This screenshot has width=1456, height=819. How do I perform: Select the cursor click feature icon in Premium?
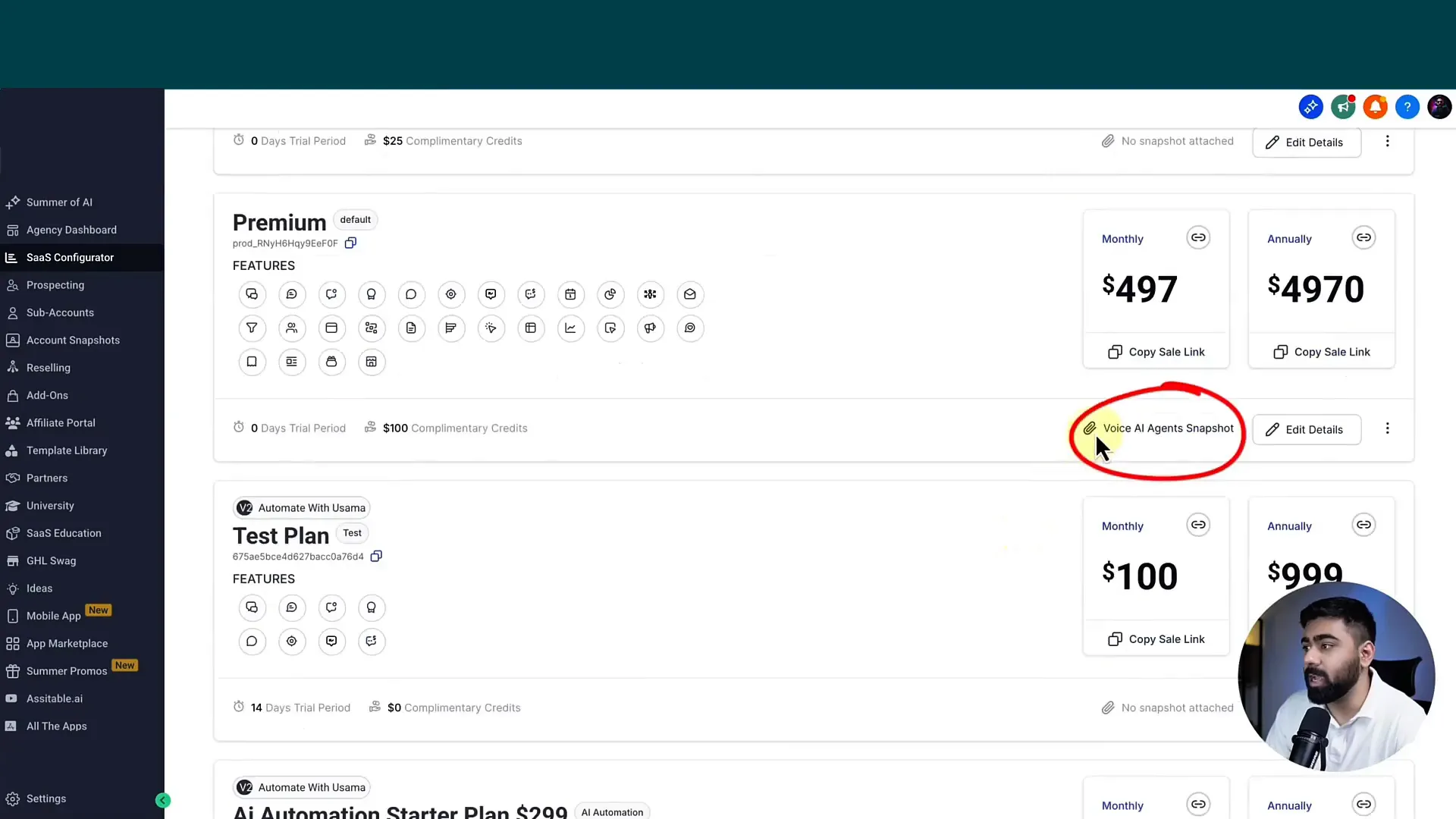click(x=491, y=328)
